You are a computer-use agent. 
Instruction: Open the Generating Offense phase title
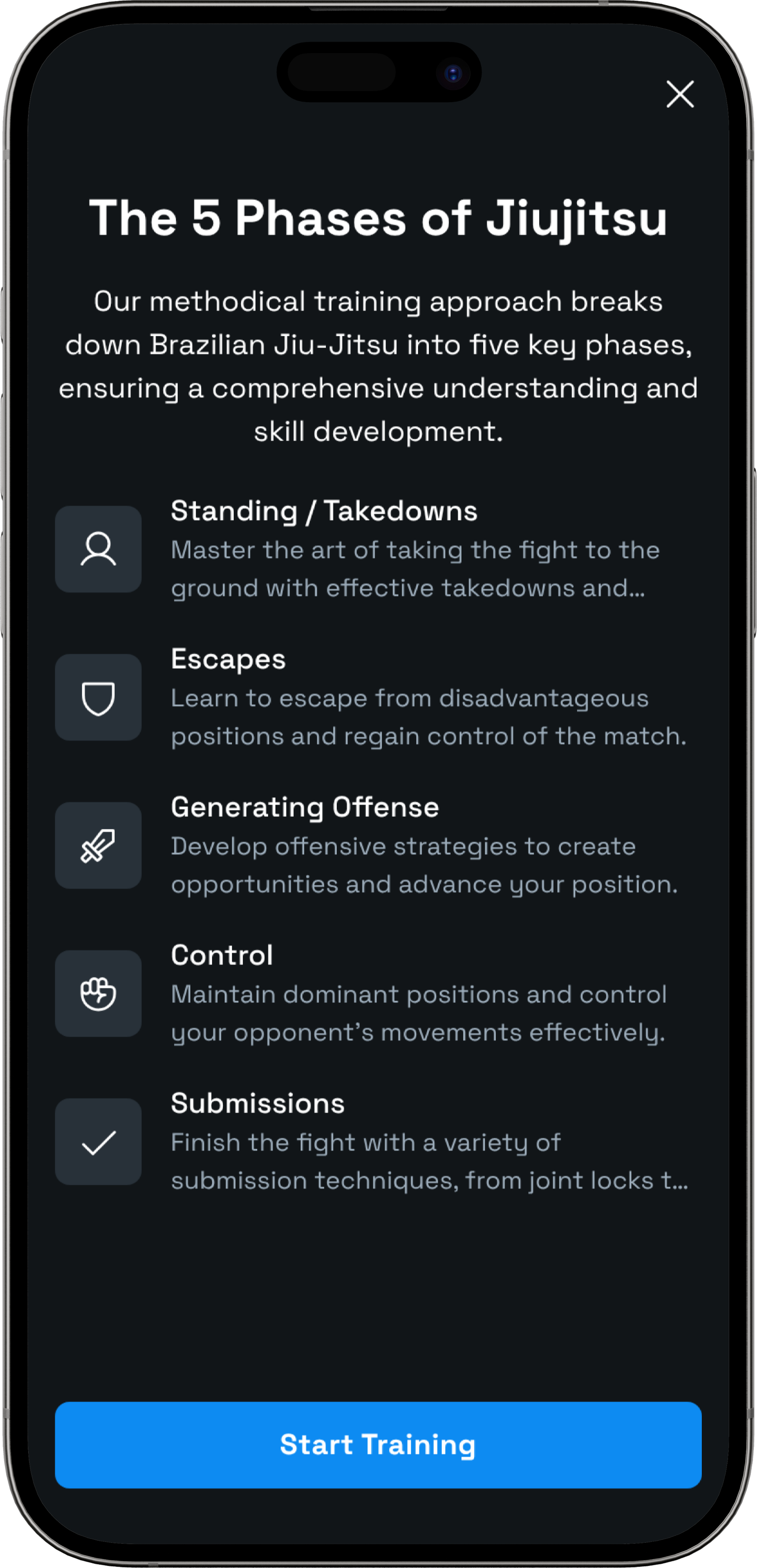pos(305,807)
